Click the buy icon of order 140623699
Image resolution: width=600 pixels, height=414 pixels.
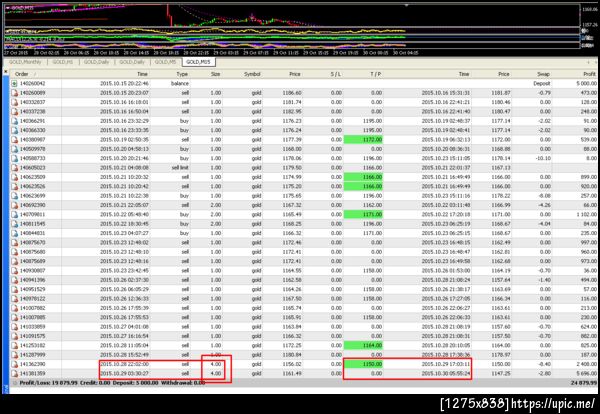click(x=15, y=196)
